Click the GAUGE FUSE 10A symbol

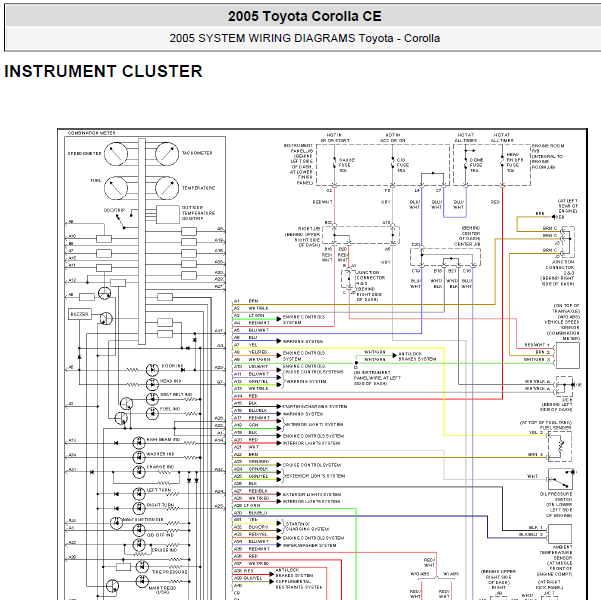click(x=335, y=165)
